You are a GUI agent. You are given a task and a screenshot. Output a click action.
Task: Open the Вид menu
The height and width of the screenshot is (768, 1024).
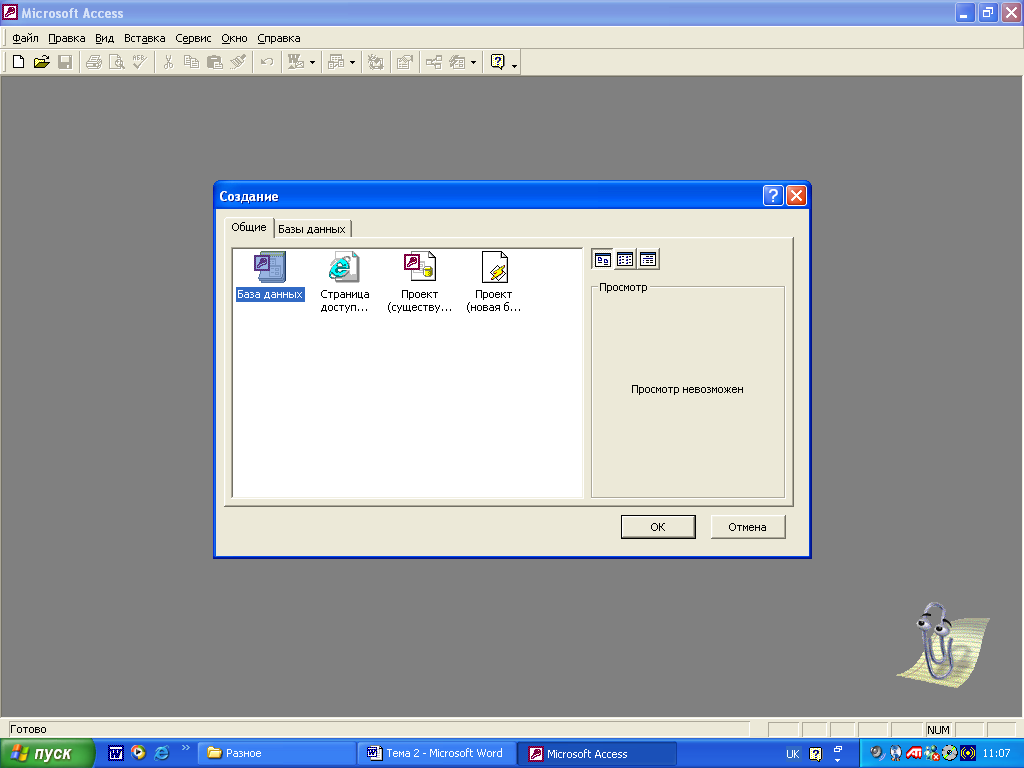coord(104,38)
